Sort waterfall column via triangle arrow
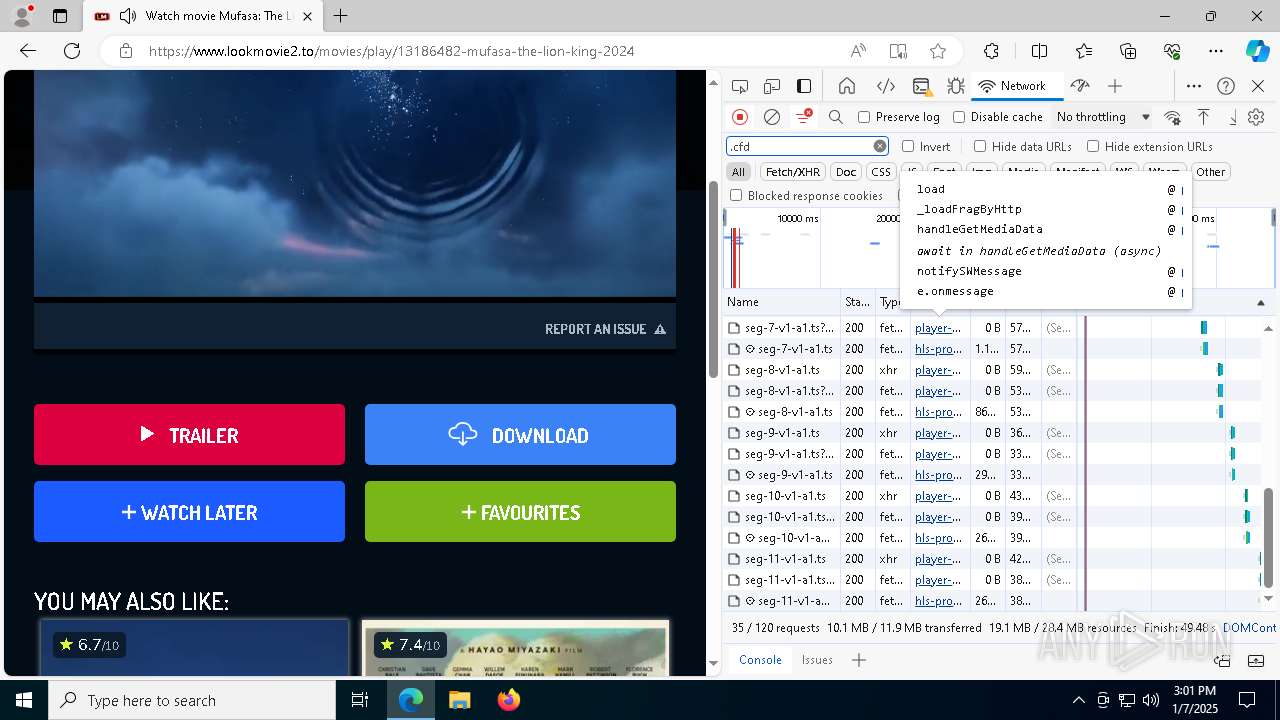Screen dimensions: 1280x720 [1260, 302]
